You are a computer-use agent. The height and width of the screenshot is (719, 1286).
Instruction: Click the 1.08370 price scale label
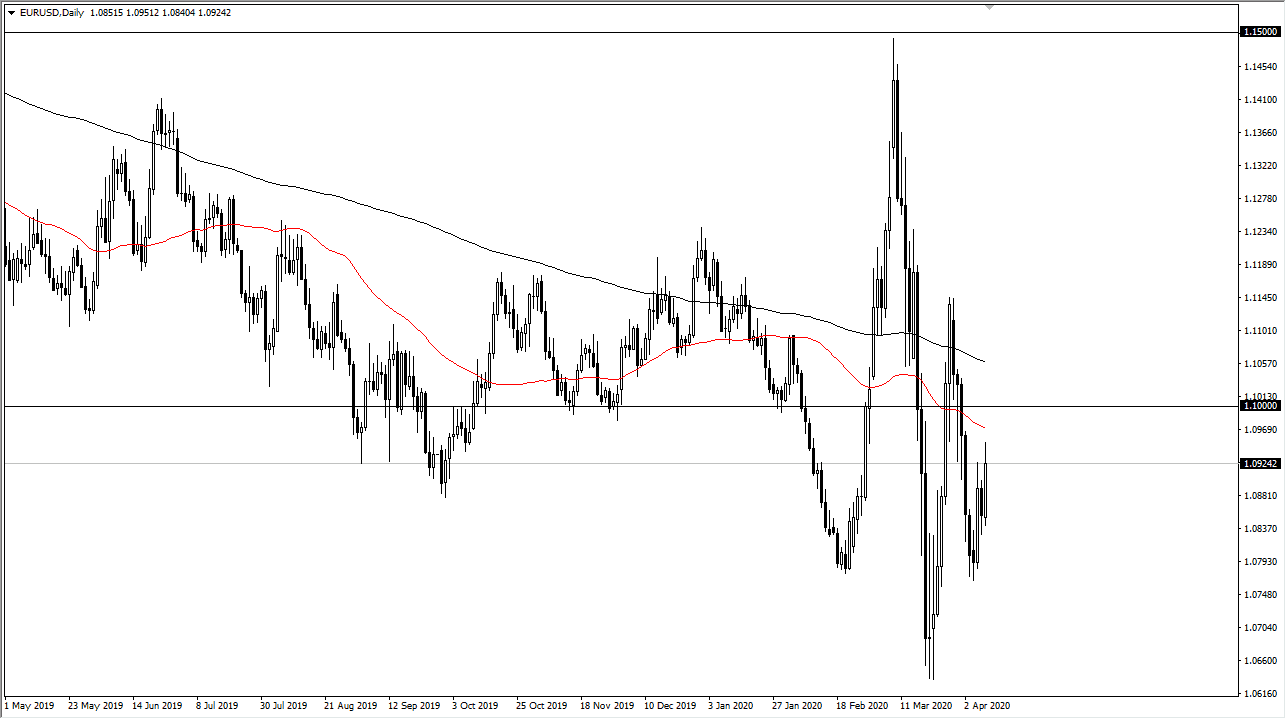pos(1261,529)
